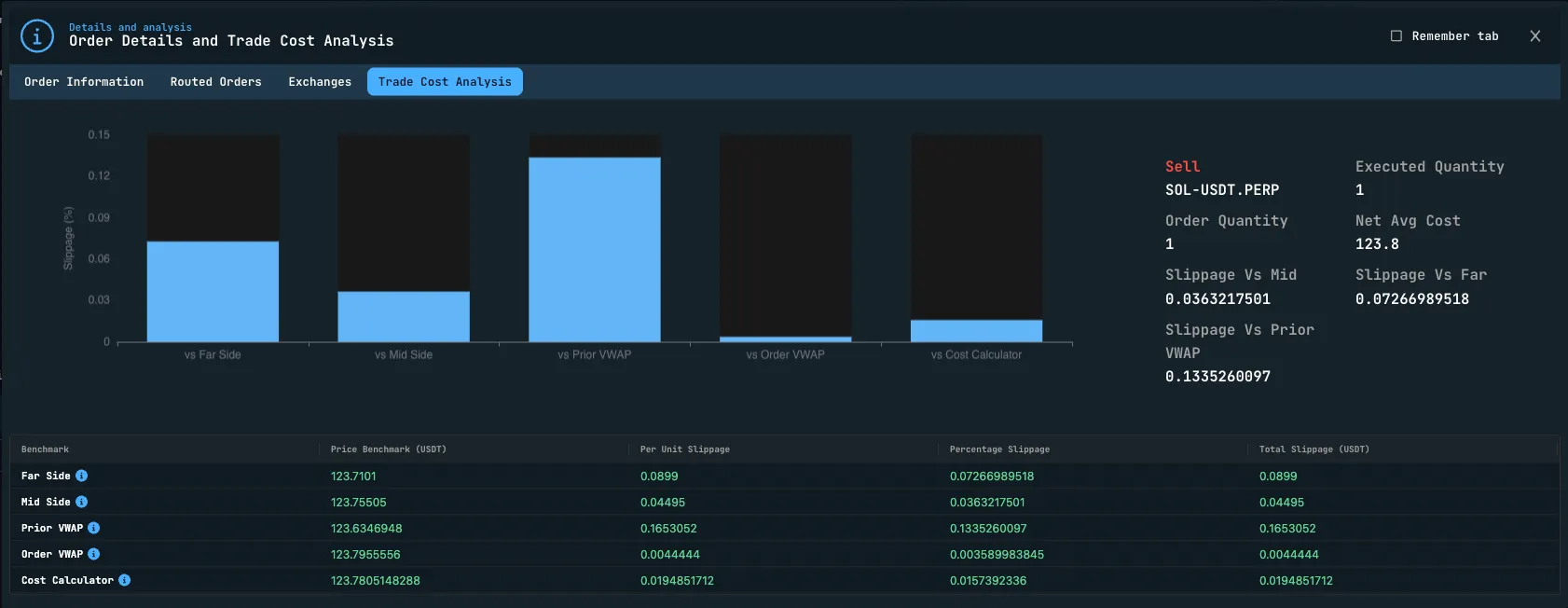This screenshot has width=1568, height=608.
Task: Click percentage slippage 0.003589983845
Action: tap(997, 554)
